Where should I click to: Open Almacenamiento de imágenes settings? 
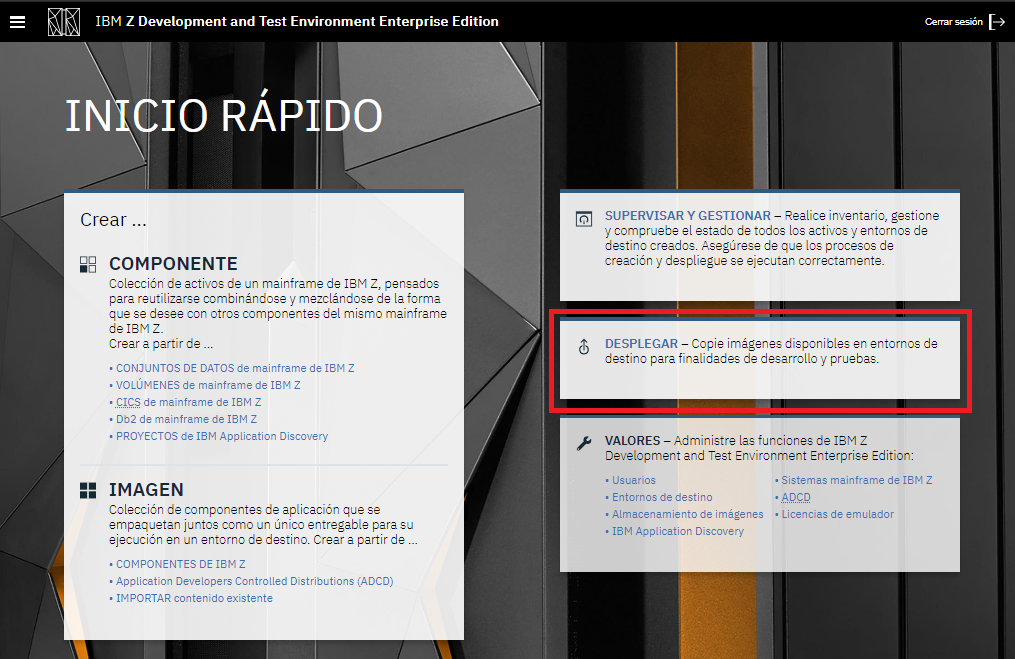tap(687, 514)
